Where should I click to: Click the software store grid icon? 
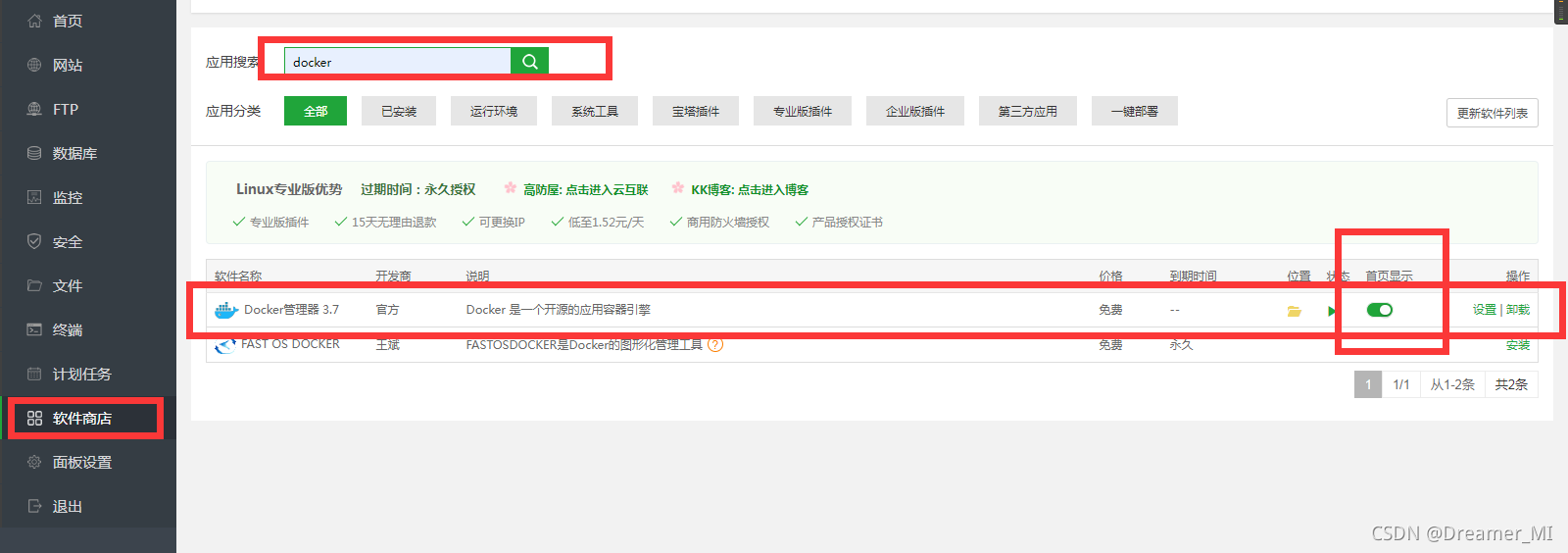tap(34, 418)
